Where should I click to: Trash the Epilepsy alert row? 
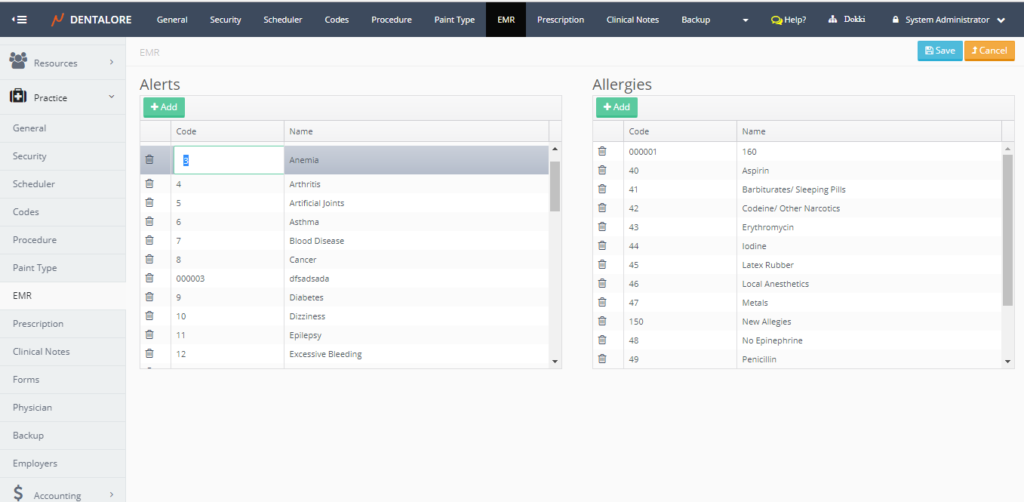point(149,335)
